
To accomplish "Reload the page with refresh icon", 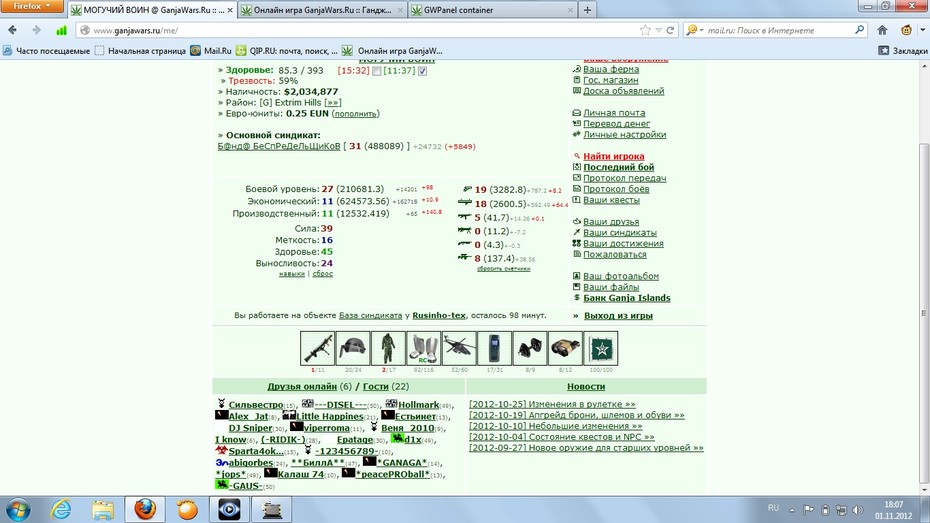I will (x=670, y=30).
